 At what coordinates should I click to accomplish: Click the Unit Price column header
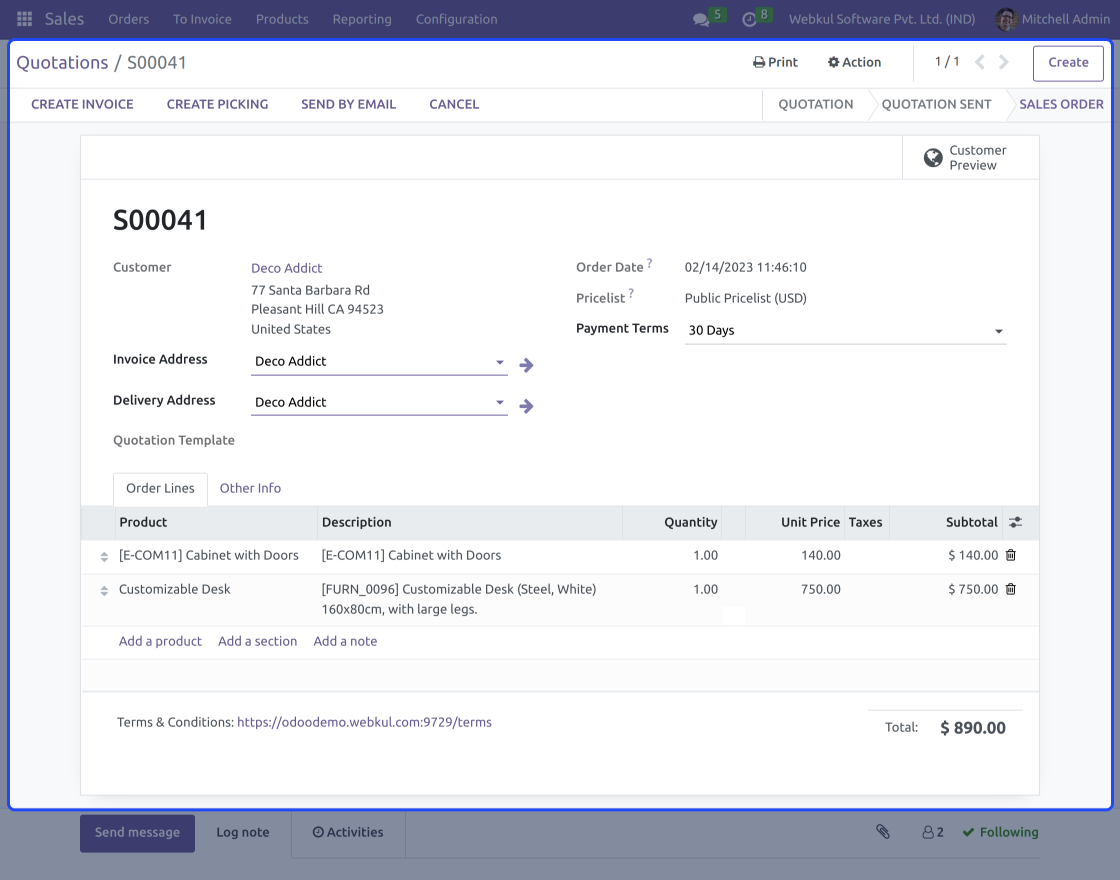(794, 522)
